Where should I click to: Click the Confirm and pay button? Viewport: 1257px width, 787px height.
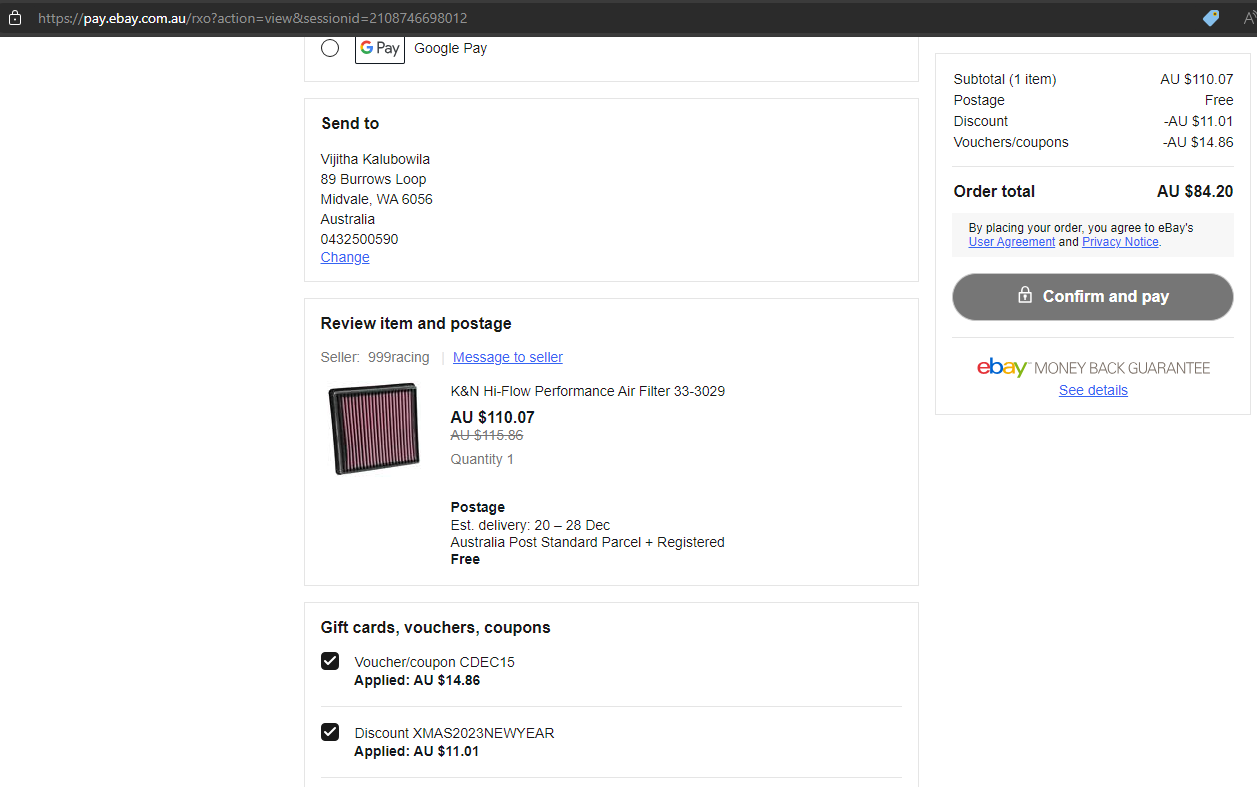[x=1093, y=297]
